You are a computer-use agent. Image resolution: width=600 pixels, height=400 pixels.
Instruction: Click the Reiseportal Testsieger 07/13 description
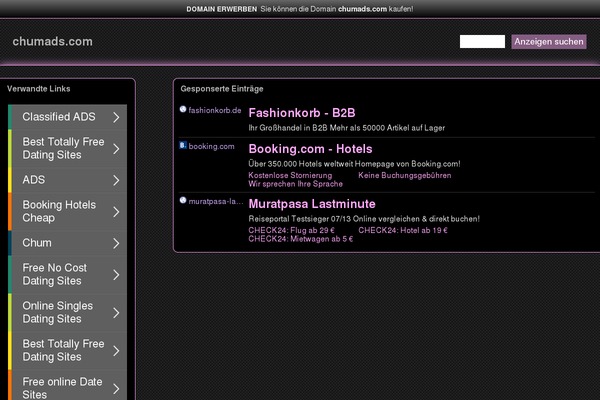(x=364, y=219)
